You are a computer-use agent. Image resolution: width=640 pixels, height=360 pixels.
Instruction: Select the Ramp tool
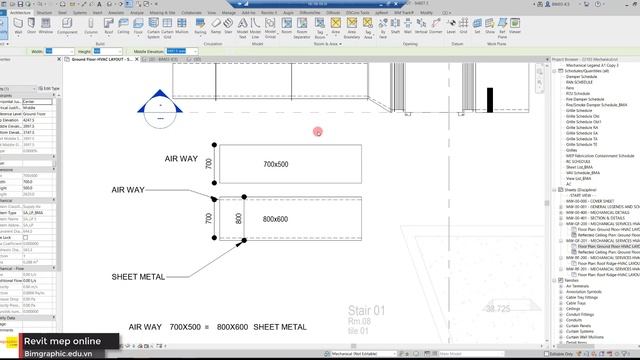216,27
